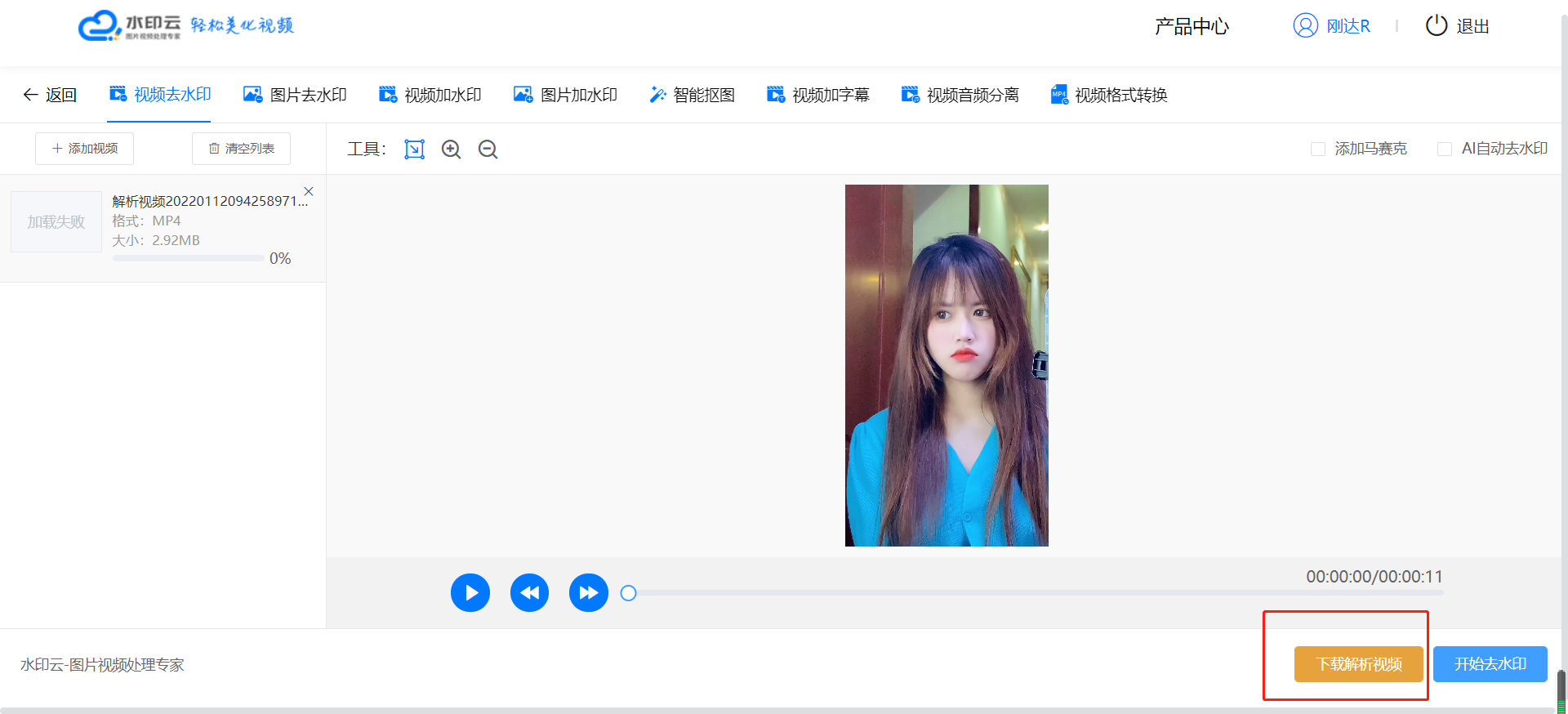Image resolution: width=1568 pixels, height=714 pixels.
Task: Click 下载解析视频 button
Action: pyautogui.click(x=1359, y=664)
